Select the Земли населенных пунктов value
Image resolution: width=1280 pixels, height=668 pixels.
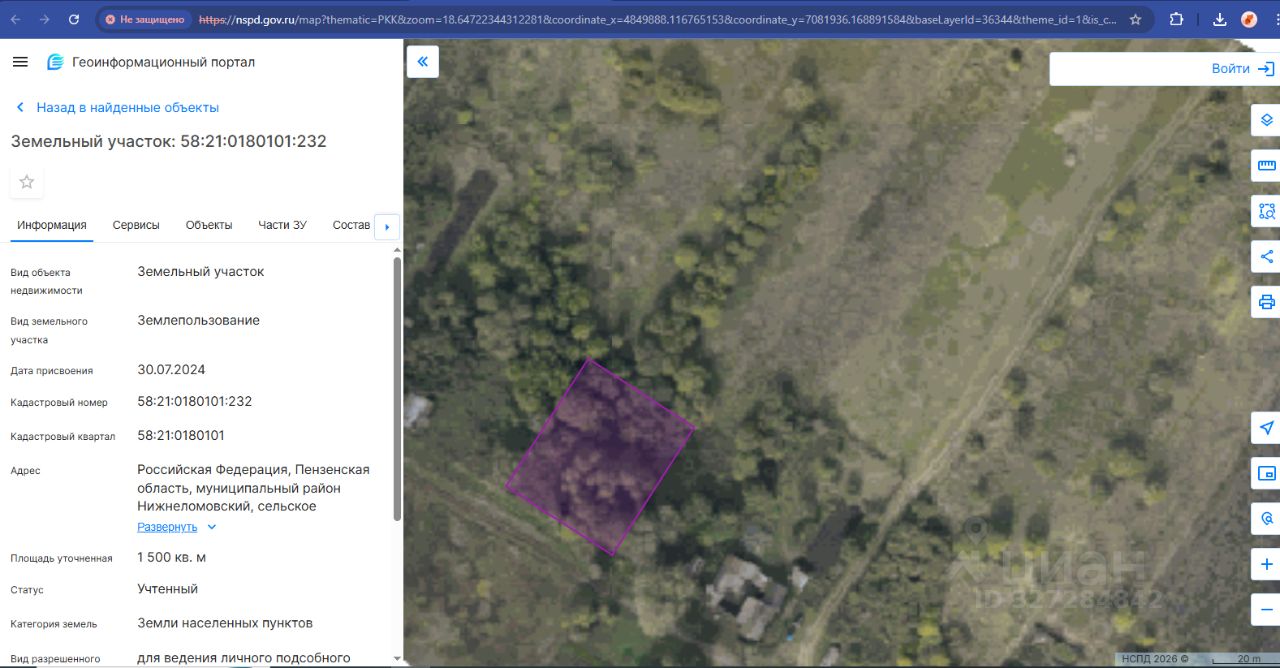point(225,623)
